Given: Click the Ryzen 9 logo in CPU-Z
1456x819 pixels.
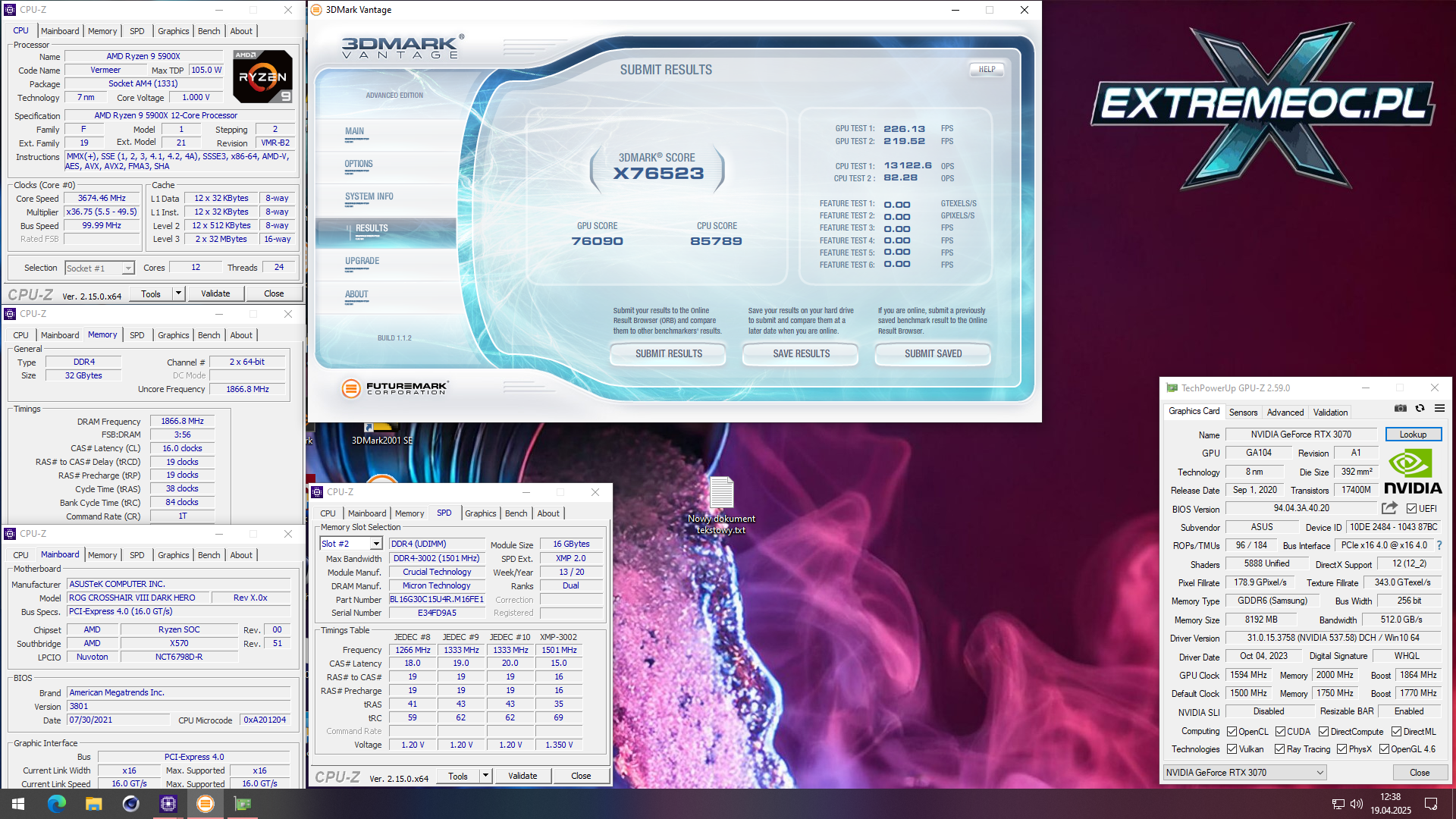Looking at the screenshot, I should point(262,77).
